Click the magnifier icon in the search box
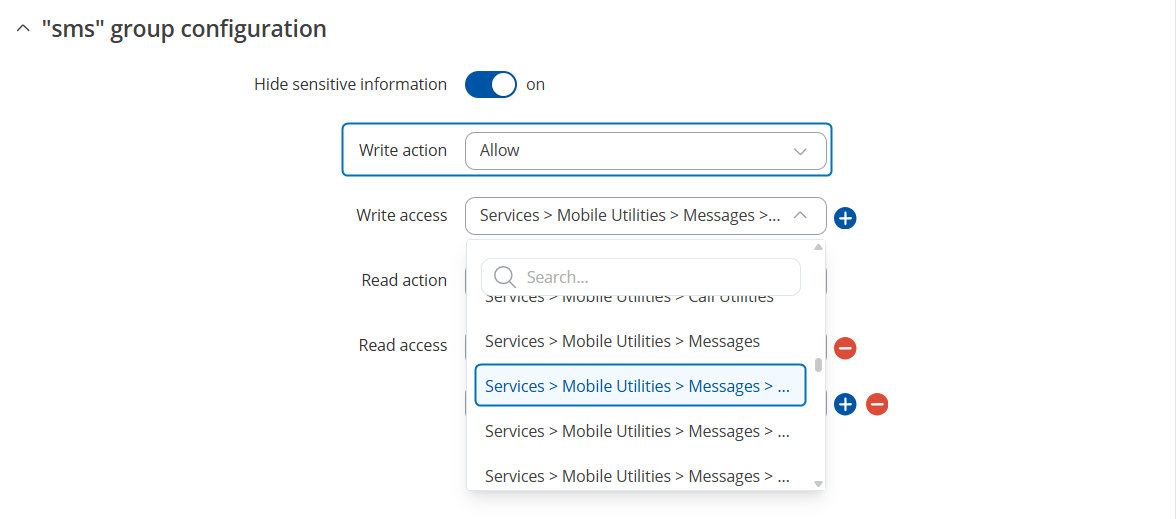 [x=506, y=278]
